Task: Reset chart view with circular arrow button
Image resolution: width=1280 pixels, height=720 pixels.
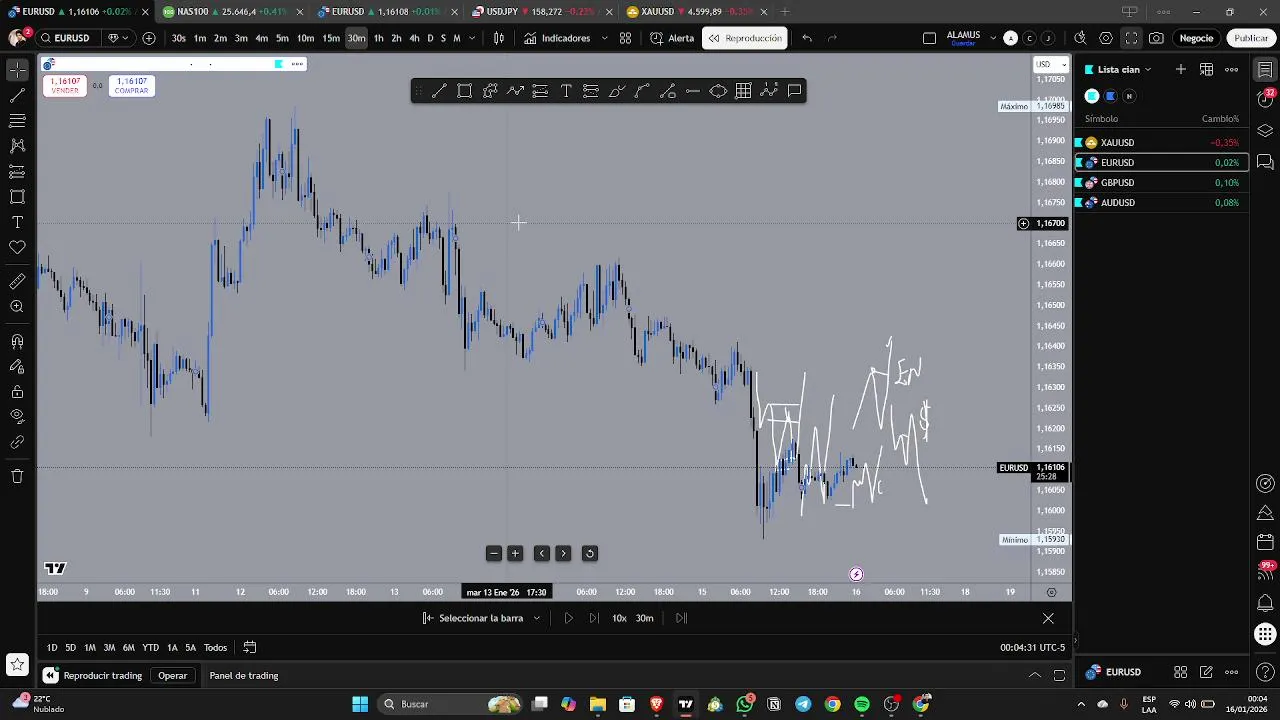Action: (589, 553)
